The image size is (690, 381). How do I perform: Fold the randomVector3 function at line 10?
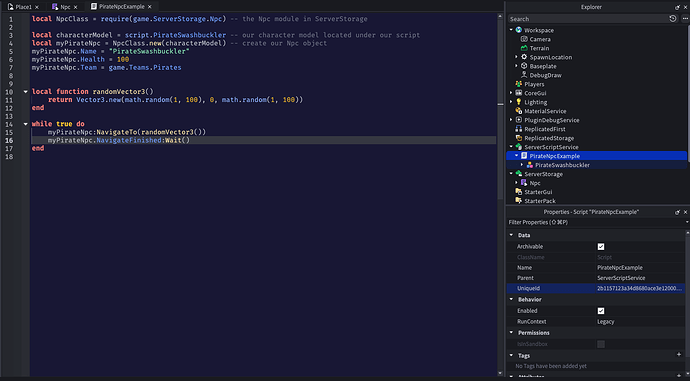(26, 92)
